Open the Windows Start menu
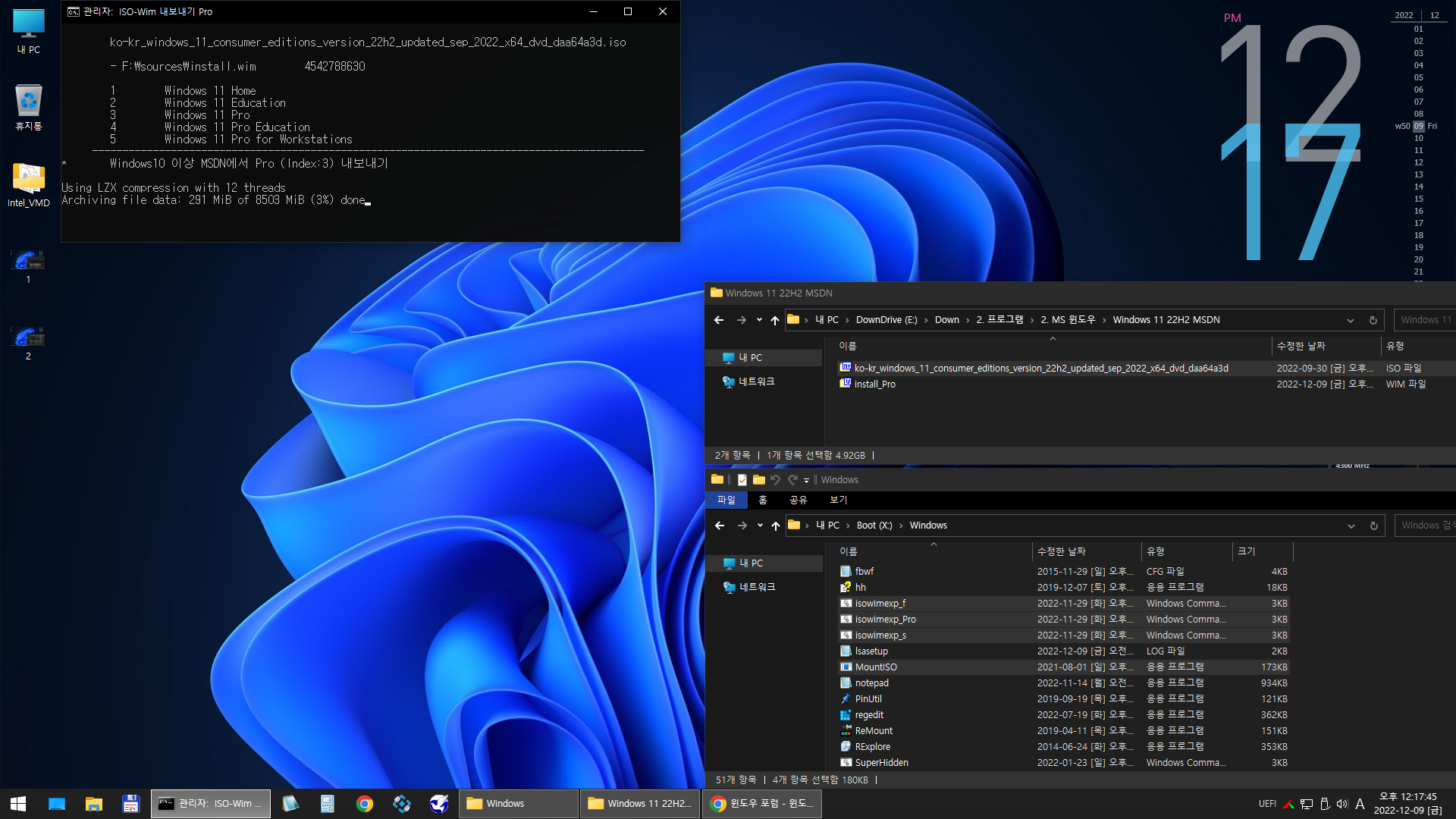 click(18, 804)
